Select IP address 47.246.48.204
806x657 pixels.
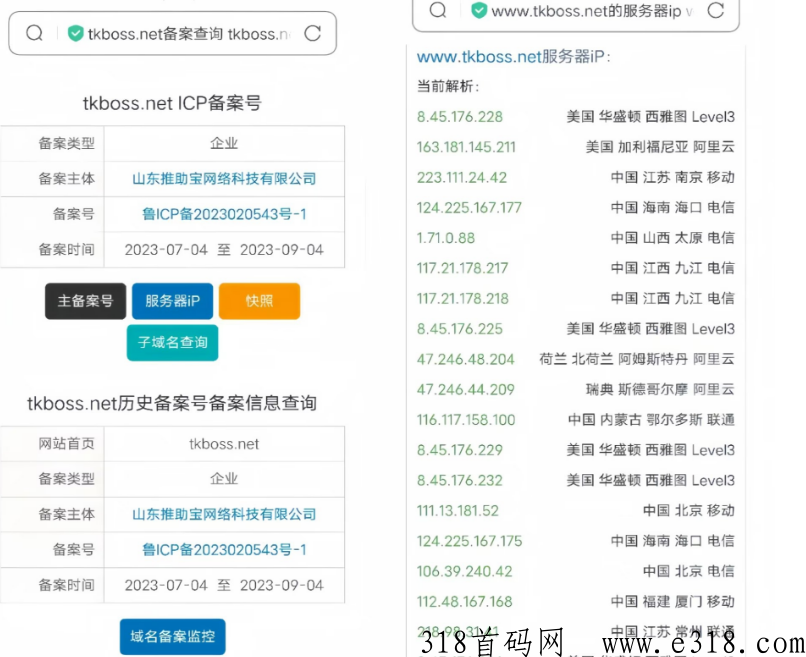tap(465, 359)
